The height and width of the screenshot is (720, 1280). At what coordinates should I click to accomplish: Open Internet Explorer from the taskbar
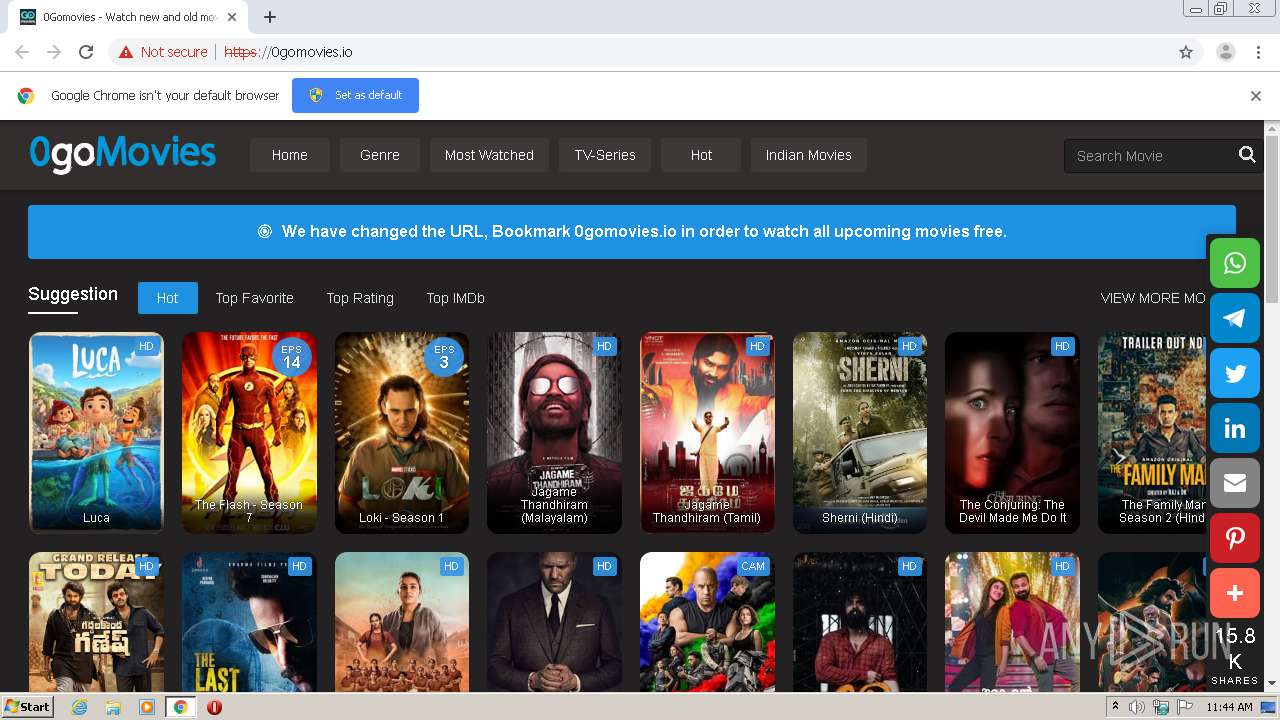point(79,707)
